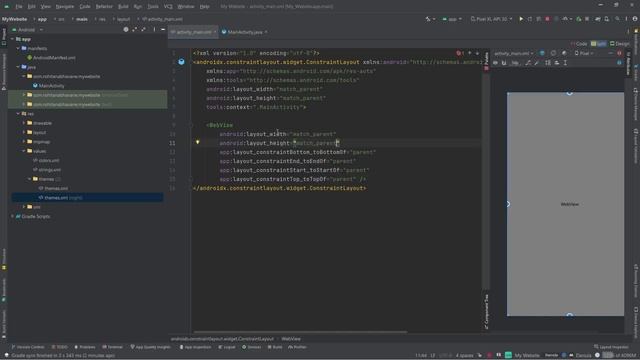Click the red error indicator in editor corner
Viewport: 640px width, 360px height.
(460, 53)
